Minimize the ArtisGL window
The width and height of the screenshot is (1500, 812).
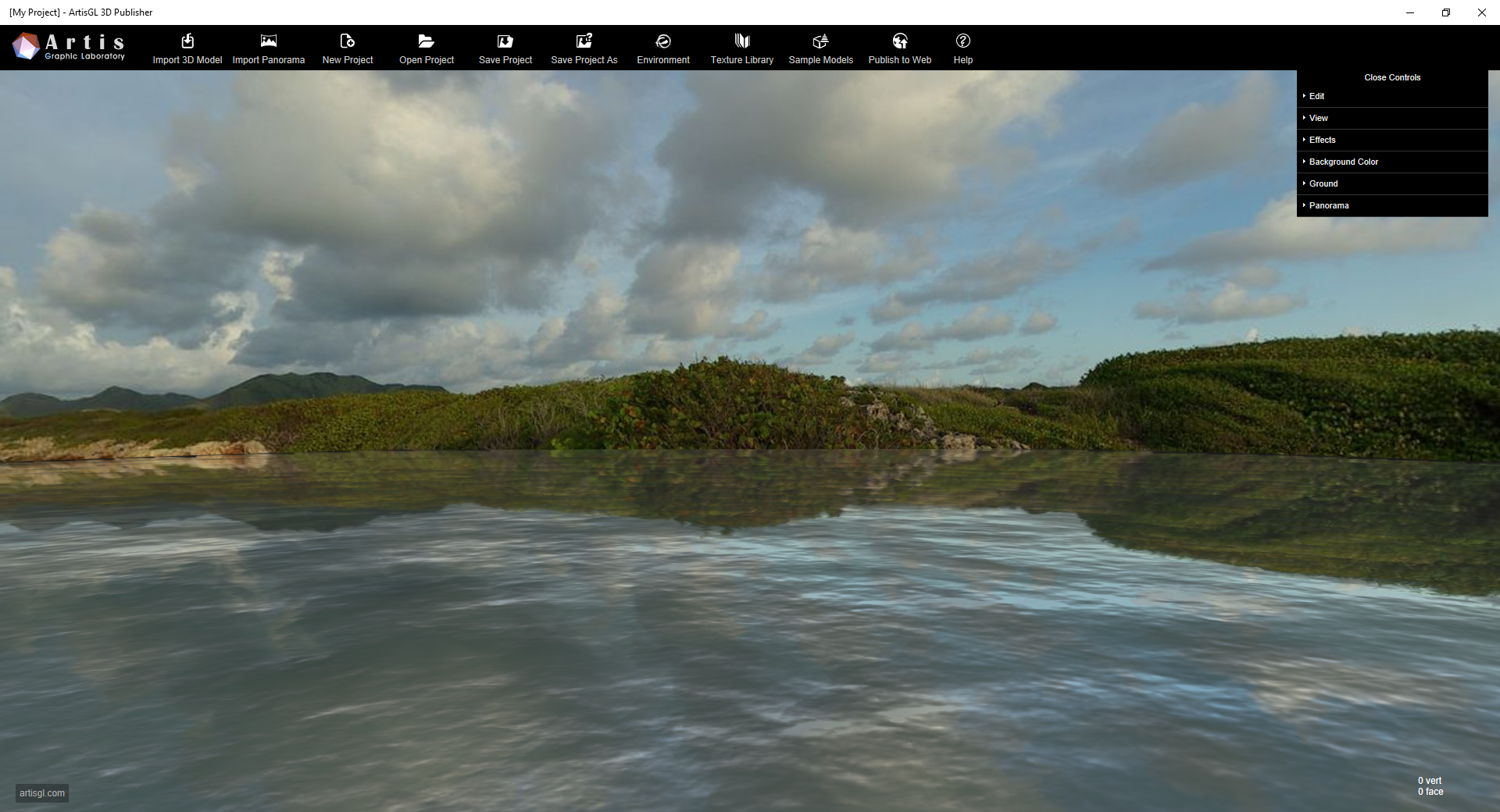pyautogui.click(x=1410, y=12)
